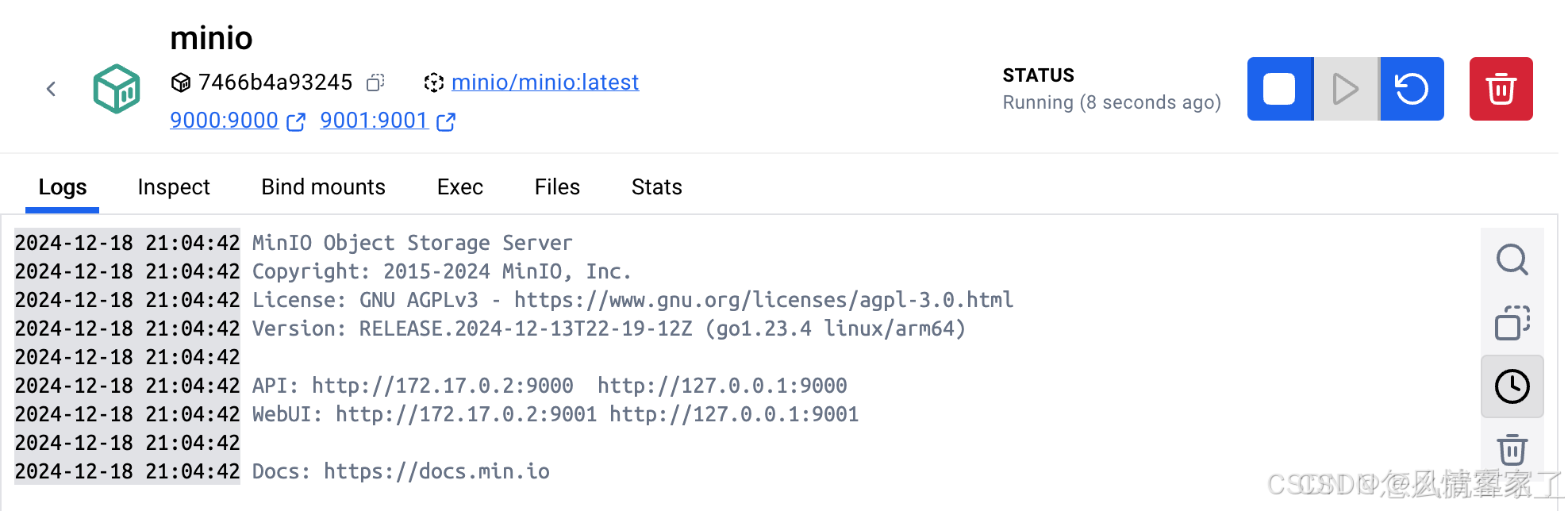Click the timestamp on the first log line

[x=127, y=243]
